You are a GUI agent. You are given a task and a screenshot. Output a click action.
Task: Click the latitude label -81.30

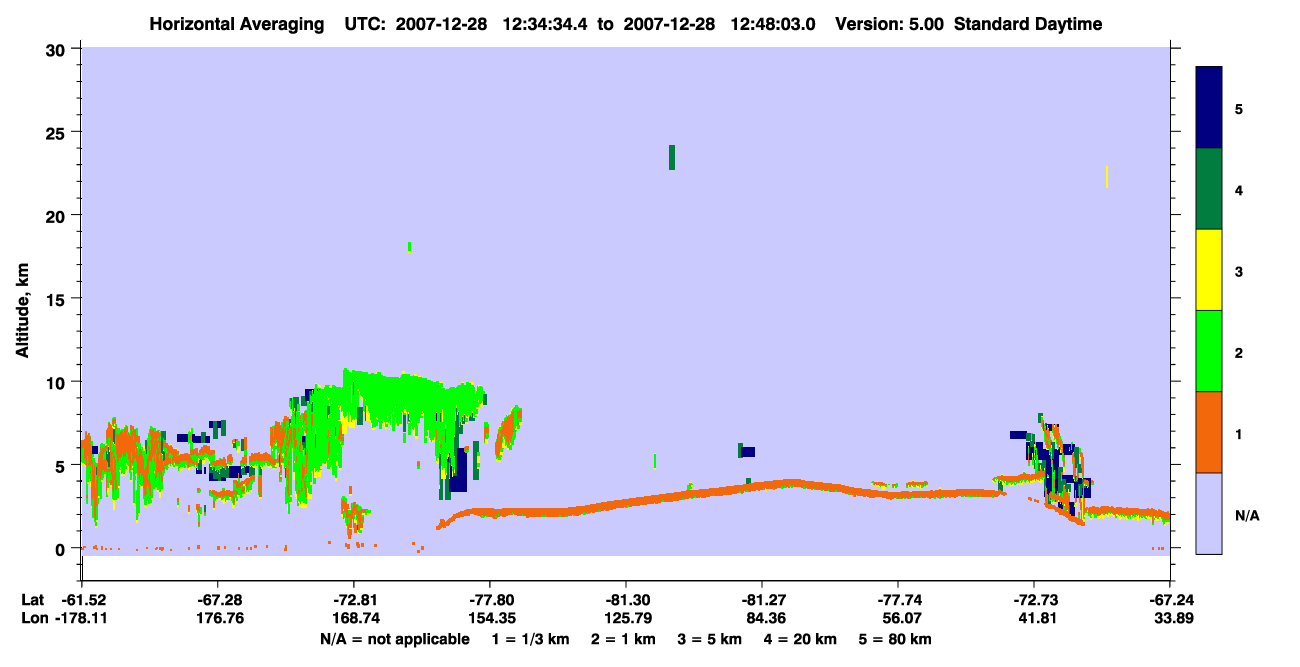[625, 599]
